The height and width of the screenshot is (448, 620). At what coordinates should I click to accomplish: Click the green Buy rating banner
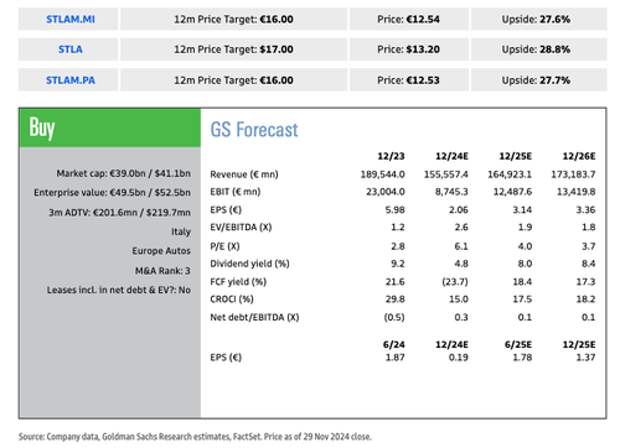[109, 127]
